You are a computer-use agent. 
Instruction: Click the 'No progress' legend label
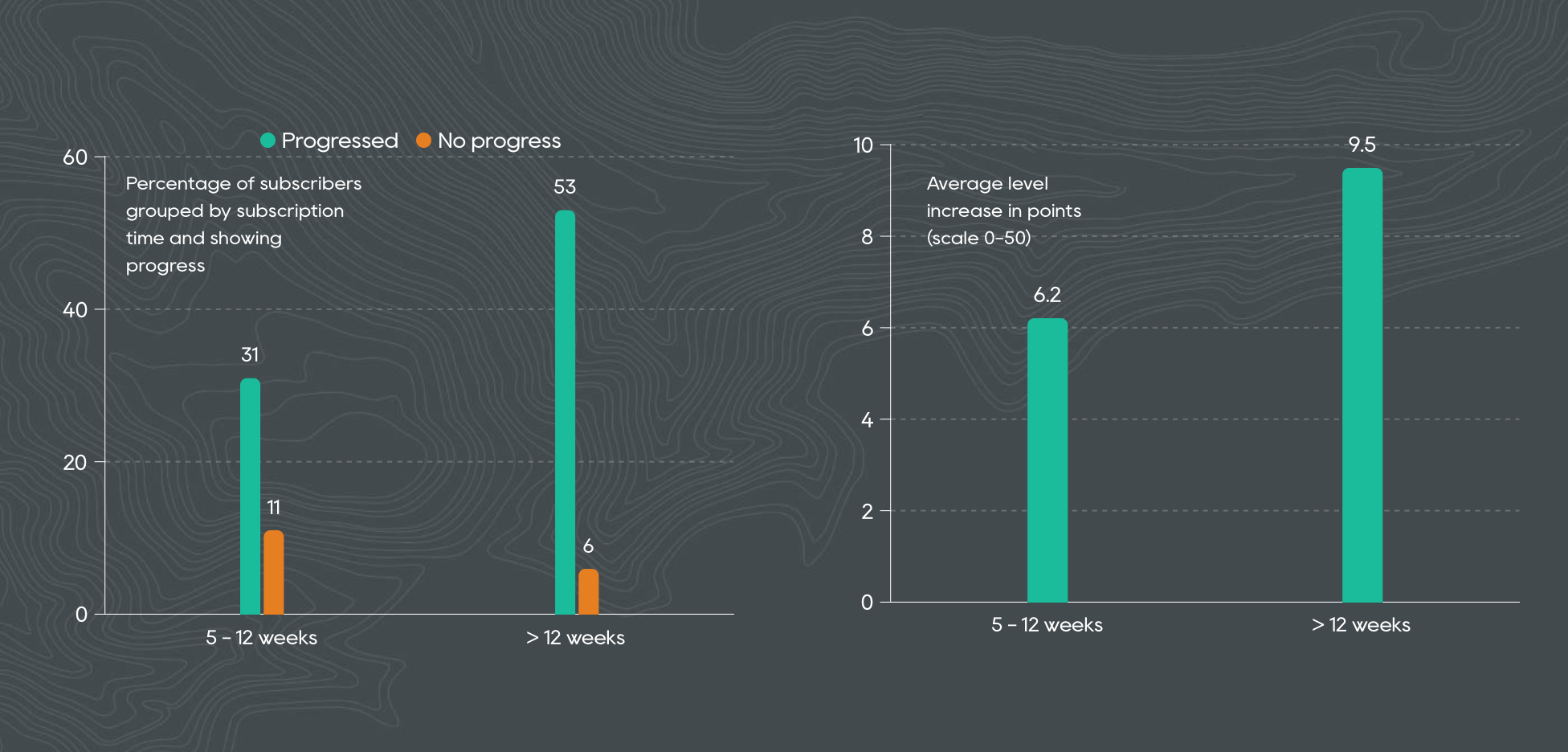499,141
